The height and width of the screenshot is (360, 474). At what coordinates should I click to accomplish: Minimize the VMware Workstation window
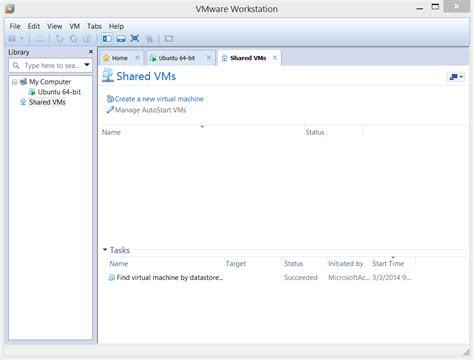420,8
